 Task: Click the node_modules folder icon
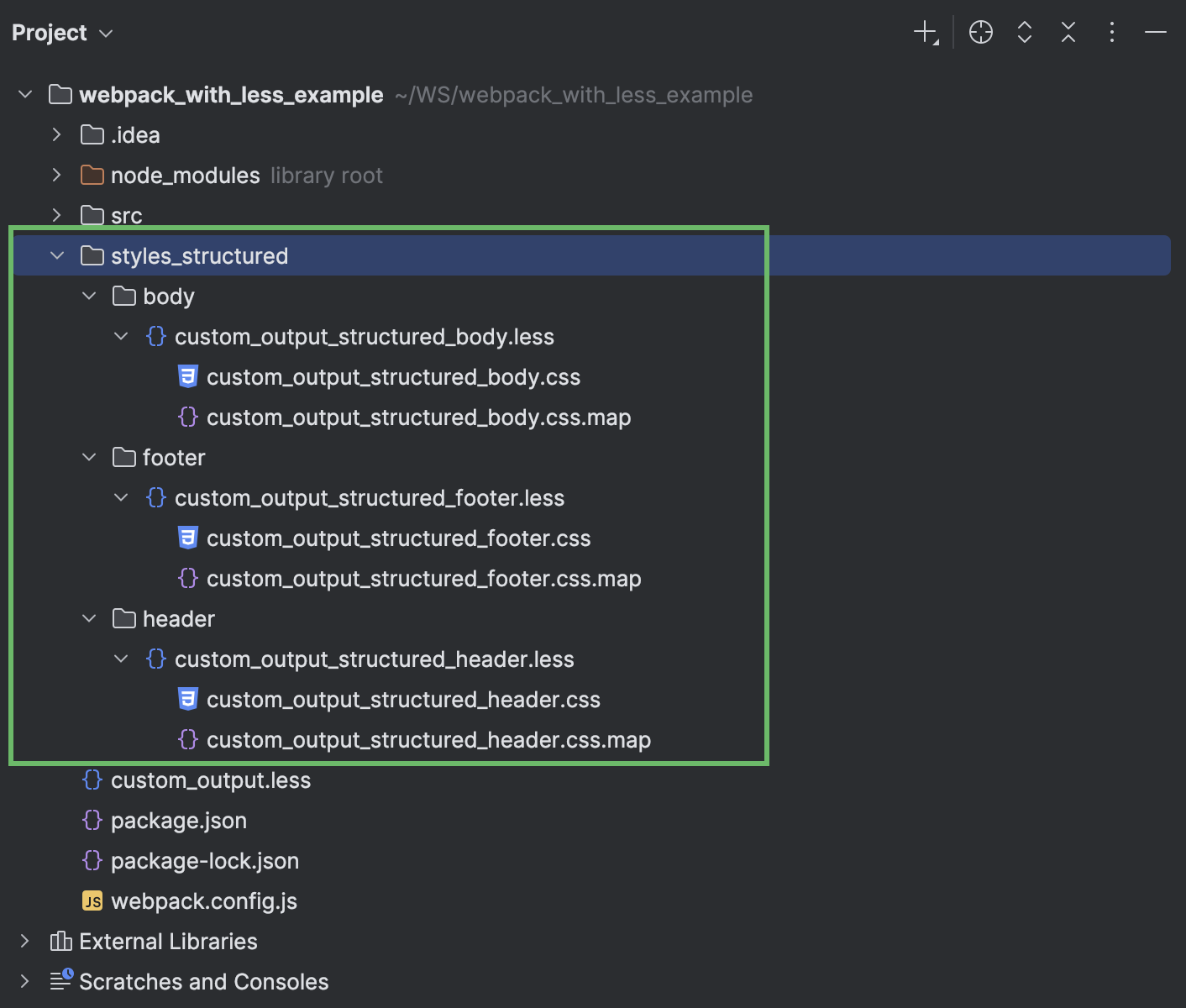[92, 175]
